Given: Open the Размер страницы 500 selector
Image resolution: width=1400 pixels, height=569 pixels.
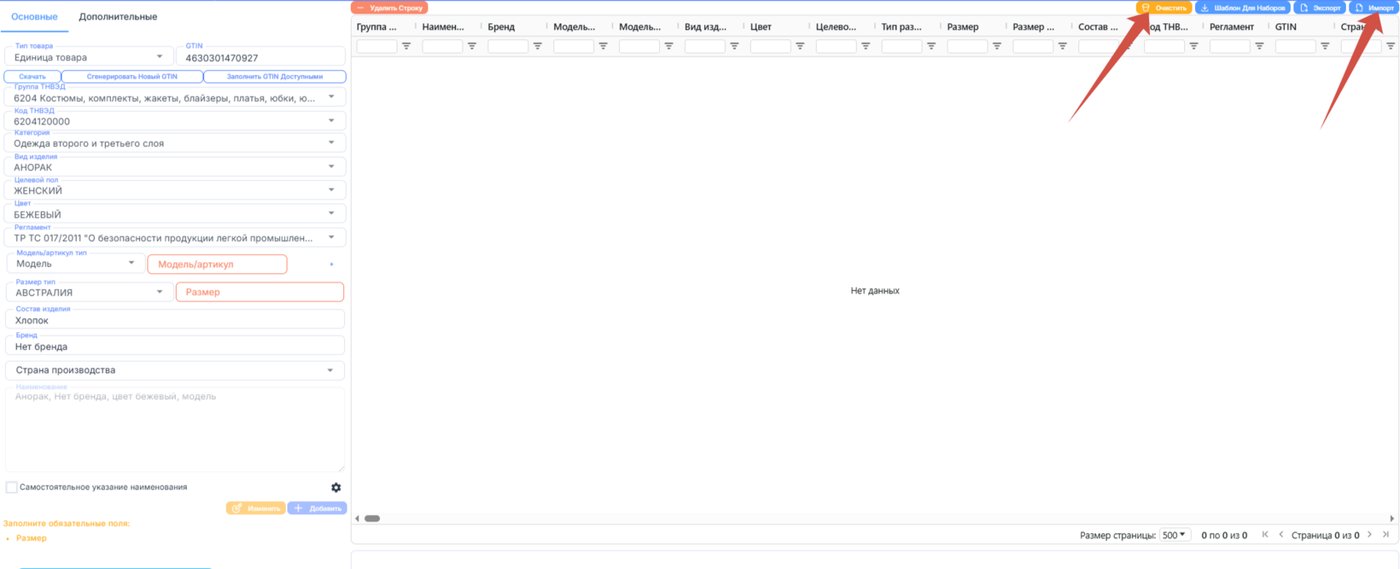Looking at the screenshot, I should click(1175, 535).
